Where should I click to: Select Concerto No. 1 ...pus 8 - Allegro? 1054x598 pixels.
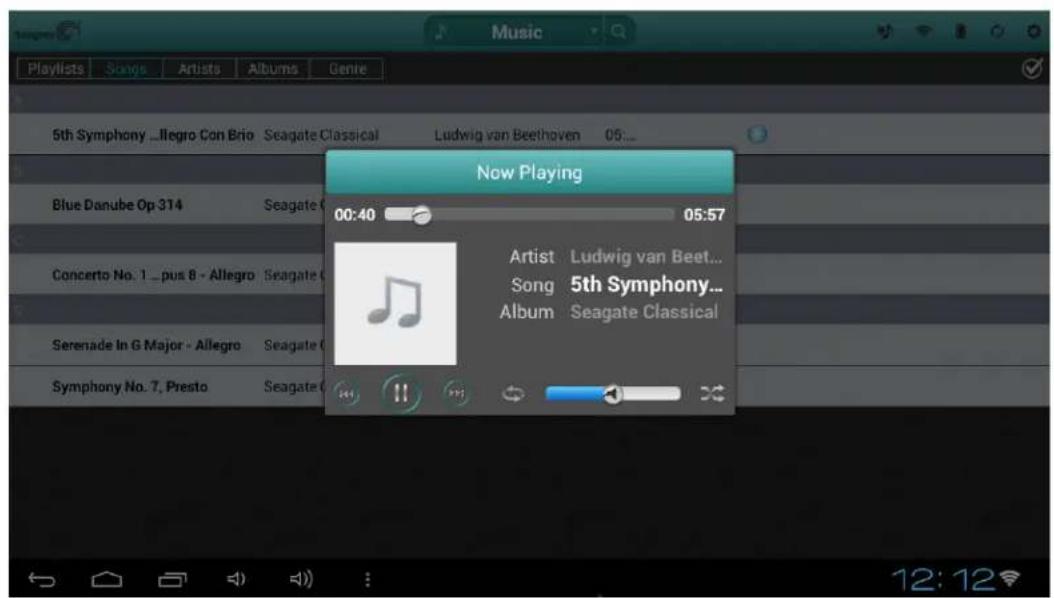click(153, 275)
